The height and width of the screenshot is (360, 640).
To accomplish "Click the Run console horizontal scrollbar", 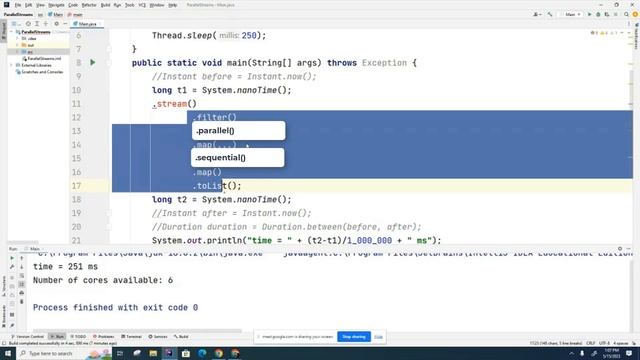I will (137, 331).
